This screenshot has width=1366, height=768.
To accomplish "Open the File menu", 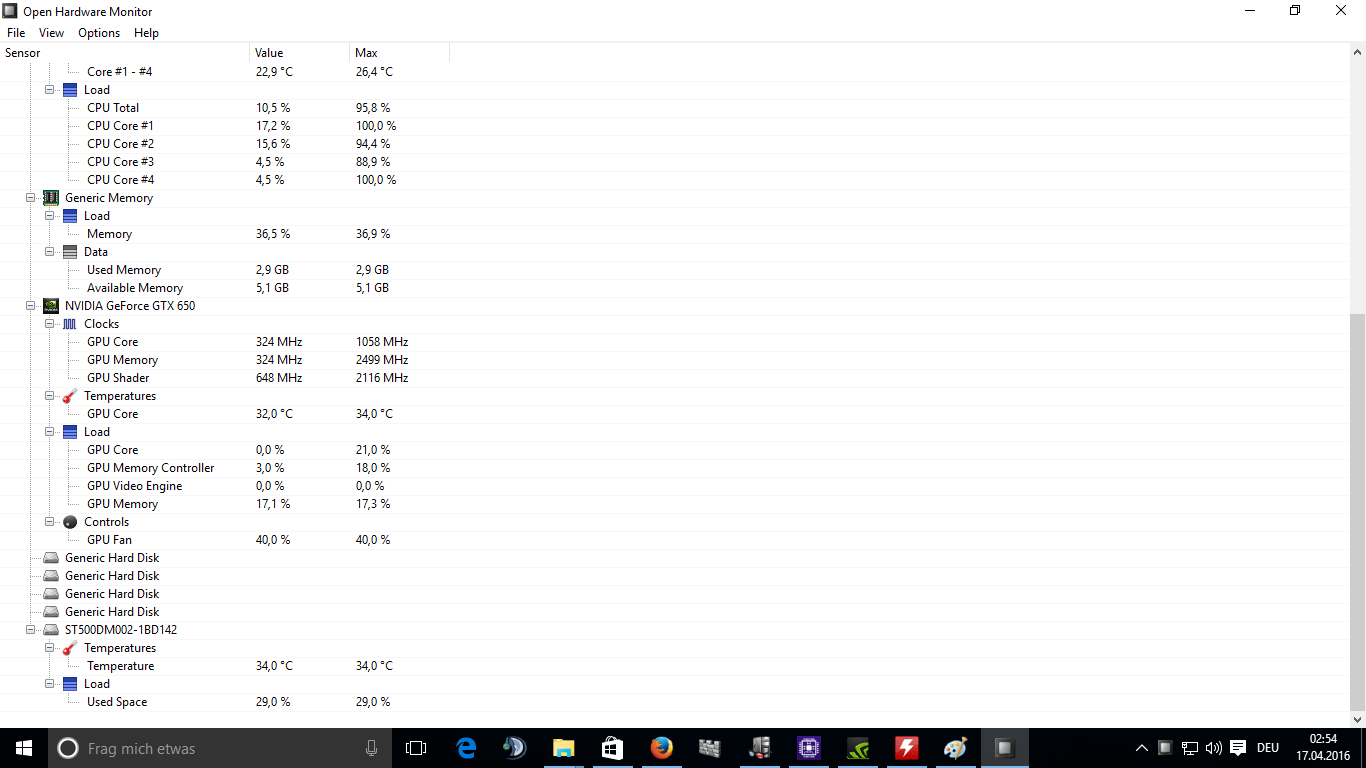I will pyautogui.click(x=16, y=33).
